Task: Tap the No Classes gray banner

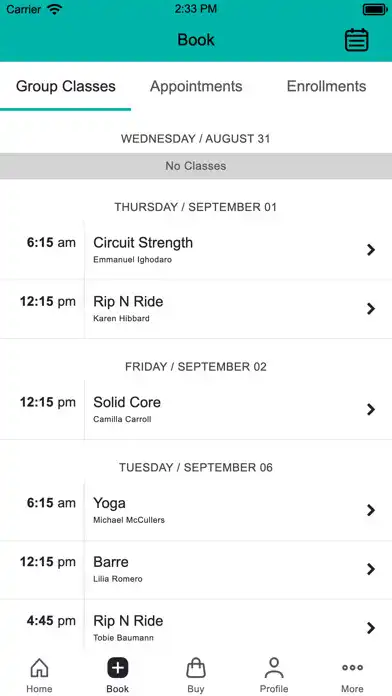Action: 196,166
